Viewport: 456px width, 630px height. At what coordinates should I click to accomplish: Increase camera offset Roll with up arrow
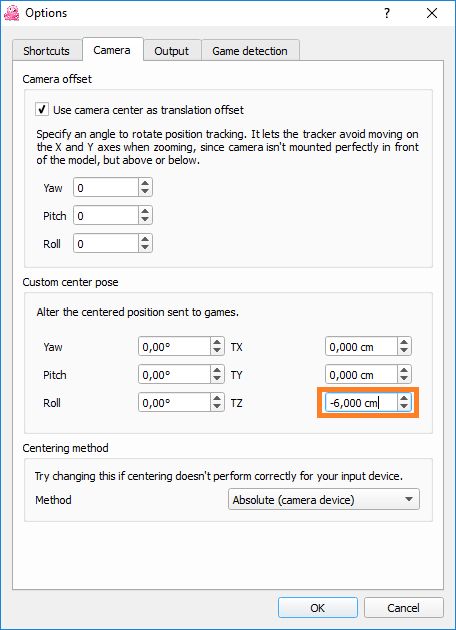tap(145, 239)
